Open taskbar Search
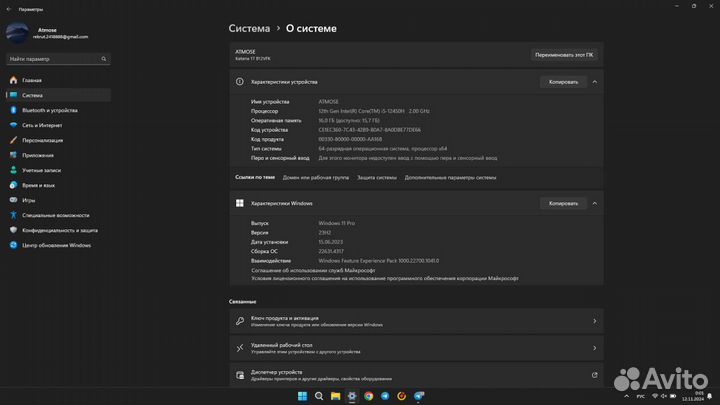720x405 pixels. (319, 396)
